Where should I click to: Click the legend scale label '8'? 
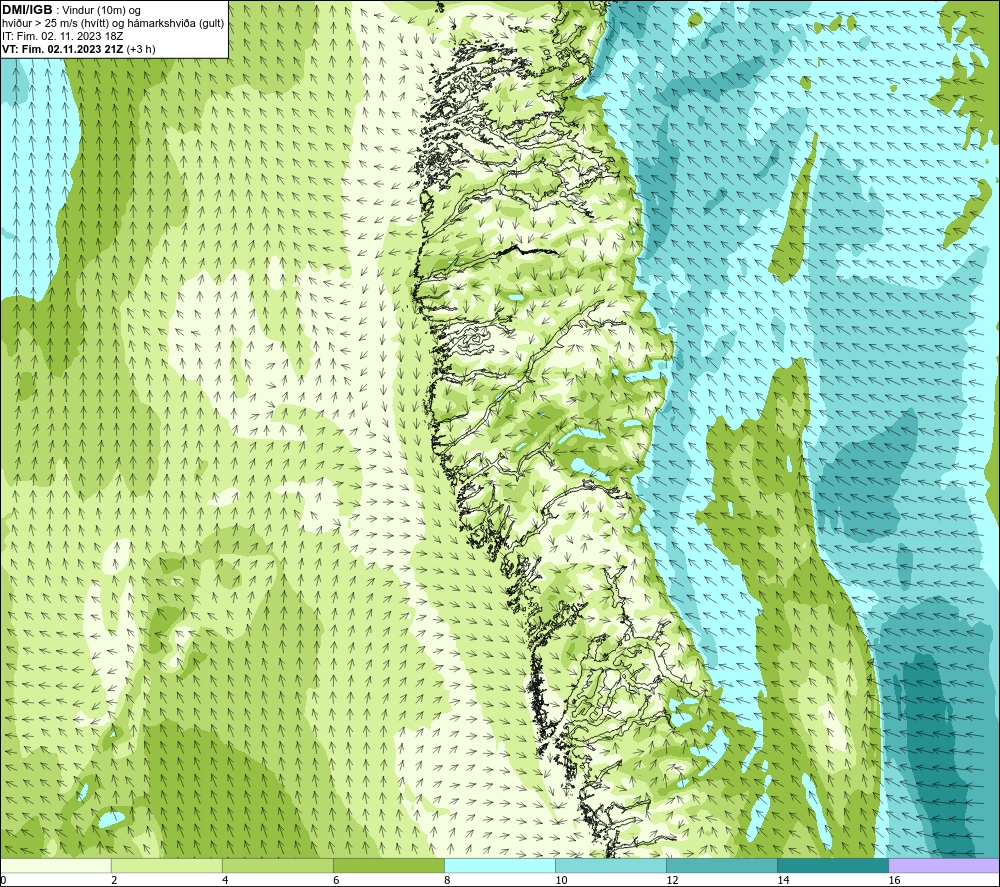[x=446, y=881]
